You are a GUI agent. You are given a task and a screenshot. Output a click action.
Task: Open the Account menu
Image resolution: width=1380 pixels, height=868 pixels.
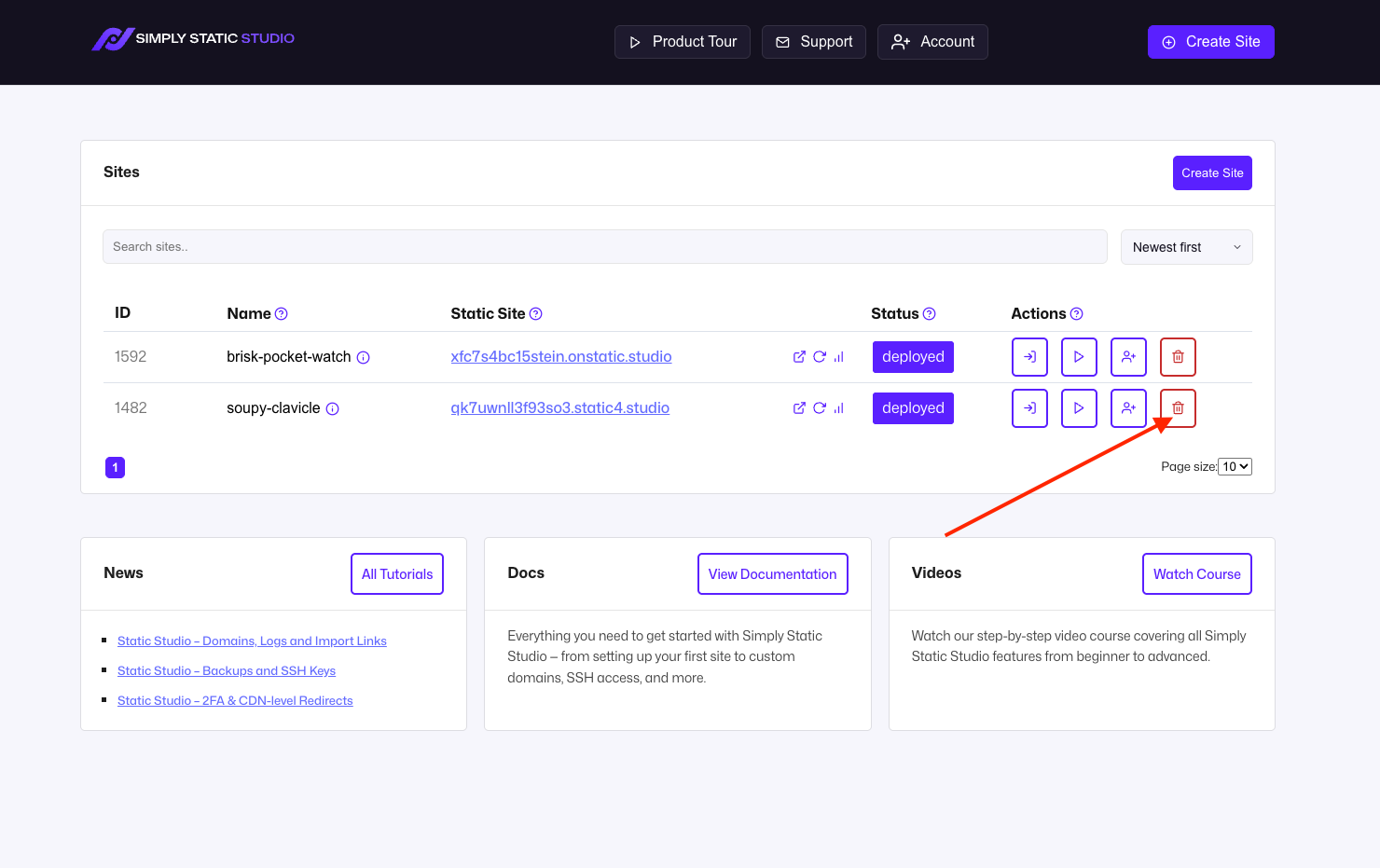932,42
